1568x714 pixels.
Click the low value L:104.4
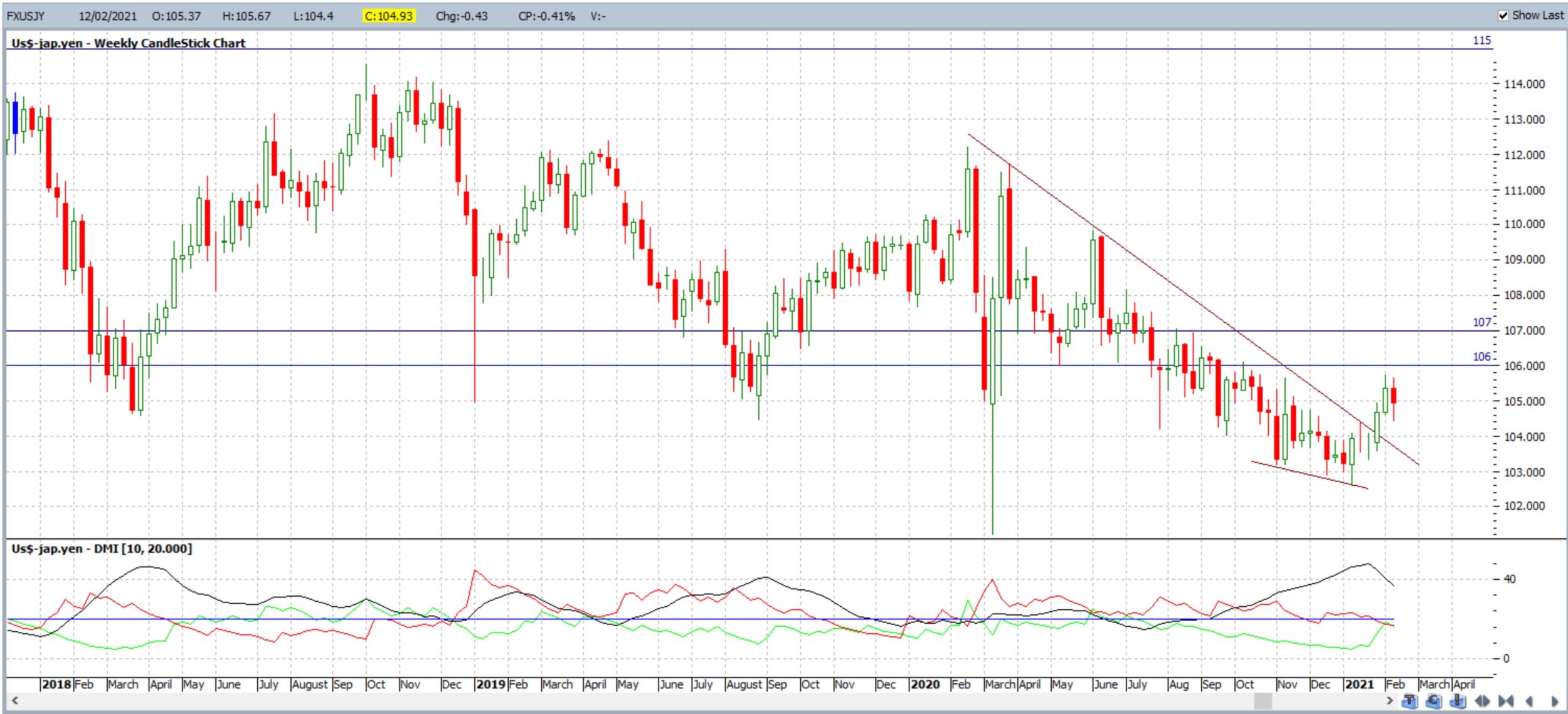(314, 16)
